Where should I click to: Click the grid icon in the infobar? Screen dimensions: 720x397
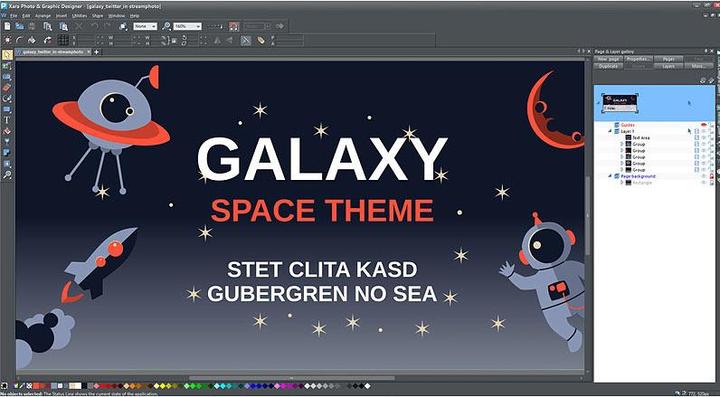pos(63,40)
